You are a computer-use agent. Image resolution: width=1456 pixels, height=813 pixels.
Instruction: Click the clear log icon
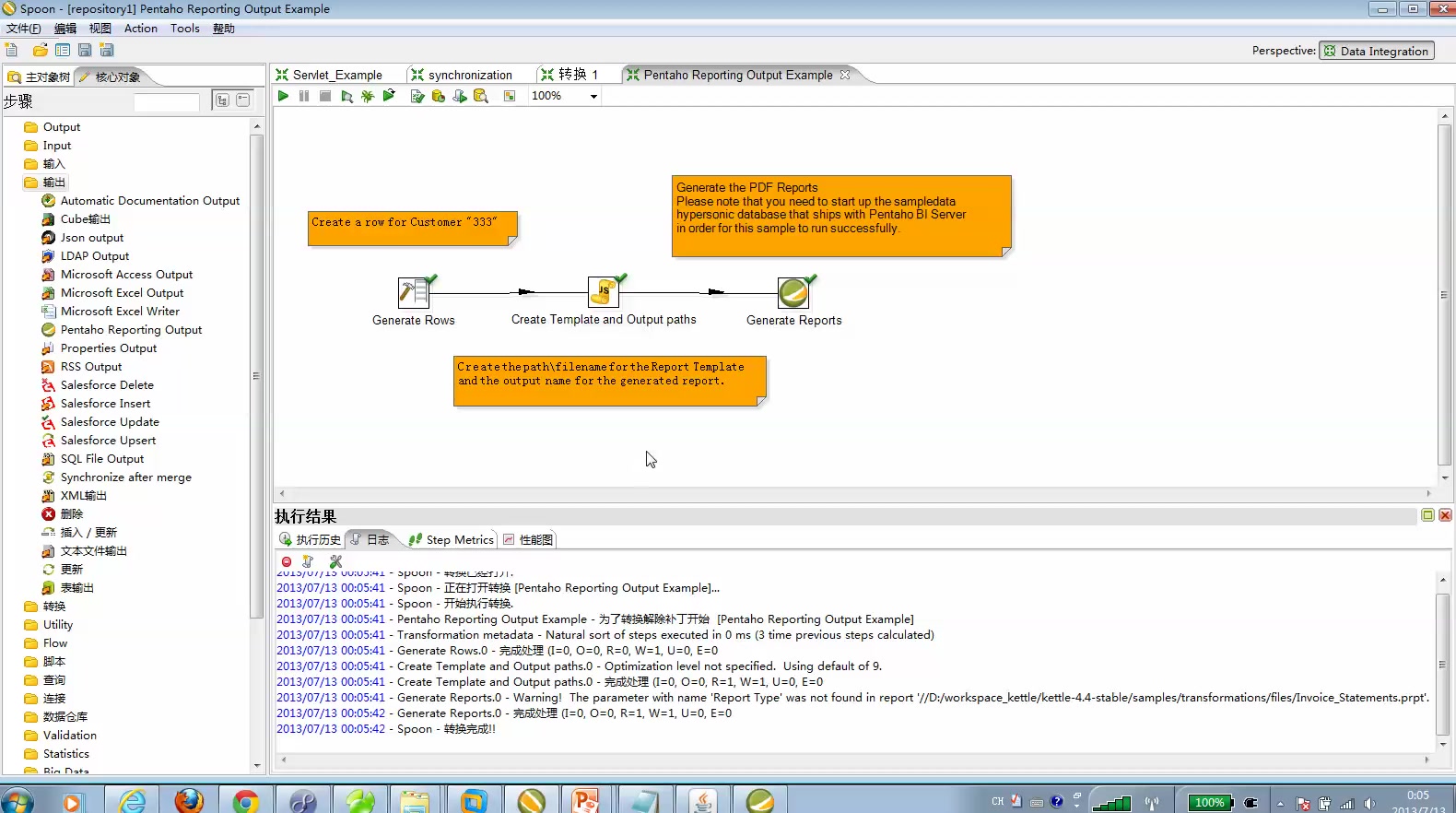click(x=308, y=561)
